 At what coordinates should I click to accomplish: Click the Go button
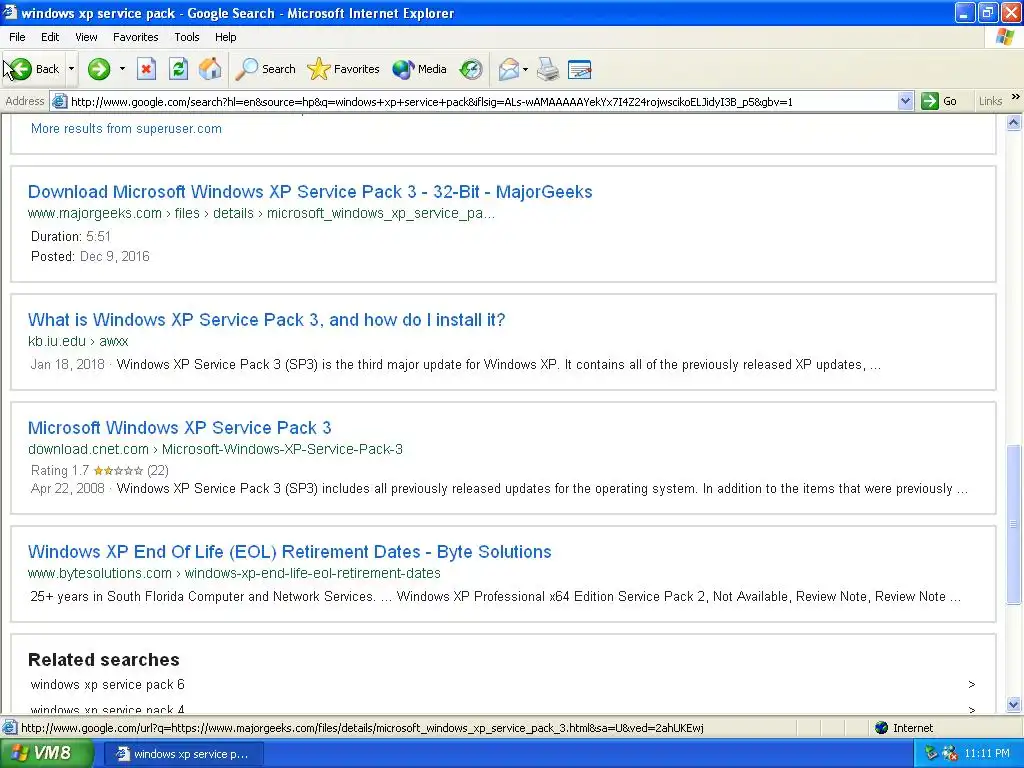pos(939,101)
